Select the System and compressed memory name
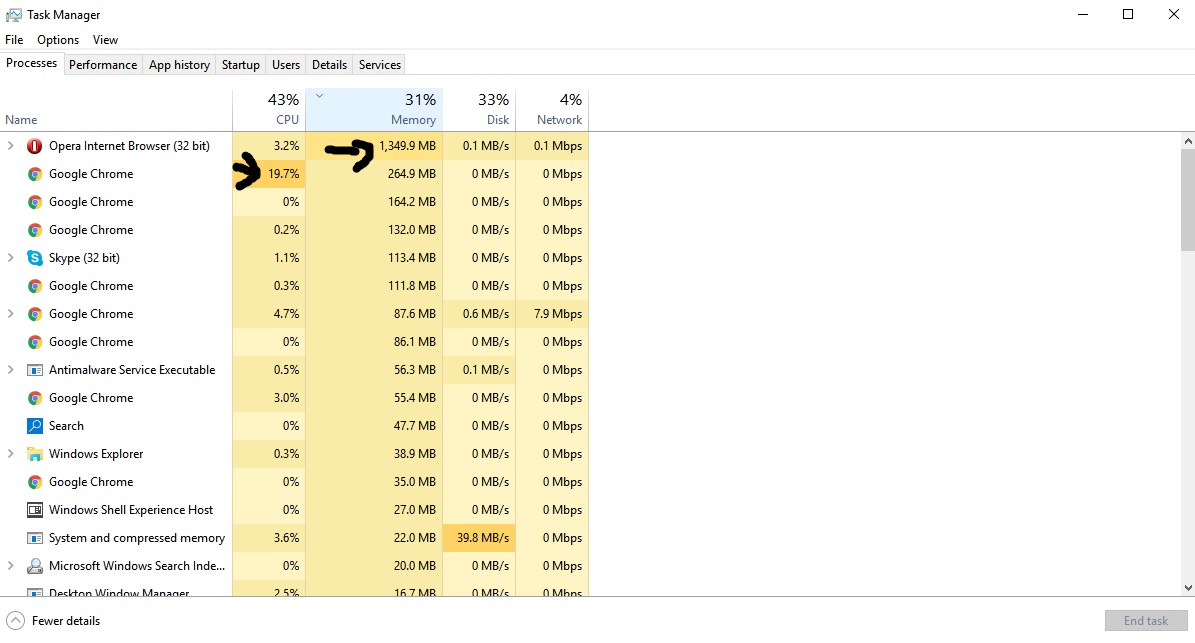This screenshot has width=1195, height=643. pyautogui.click(x=137, y=538)
